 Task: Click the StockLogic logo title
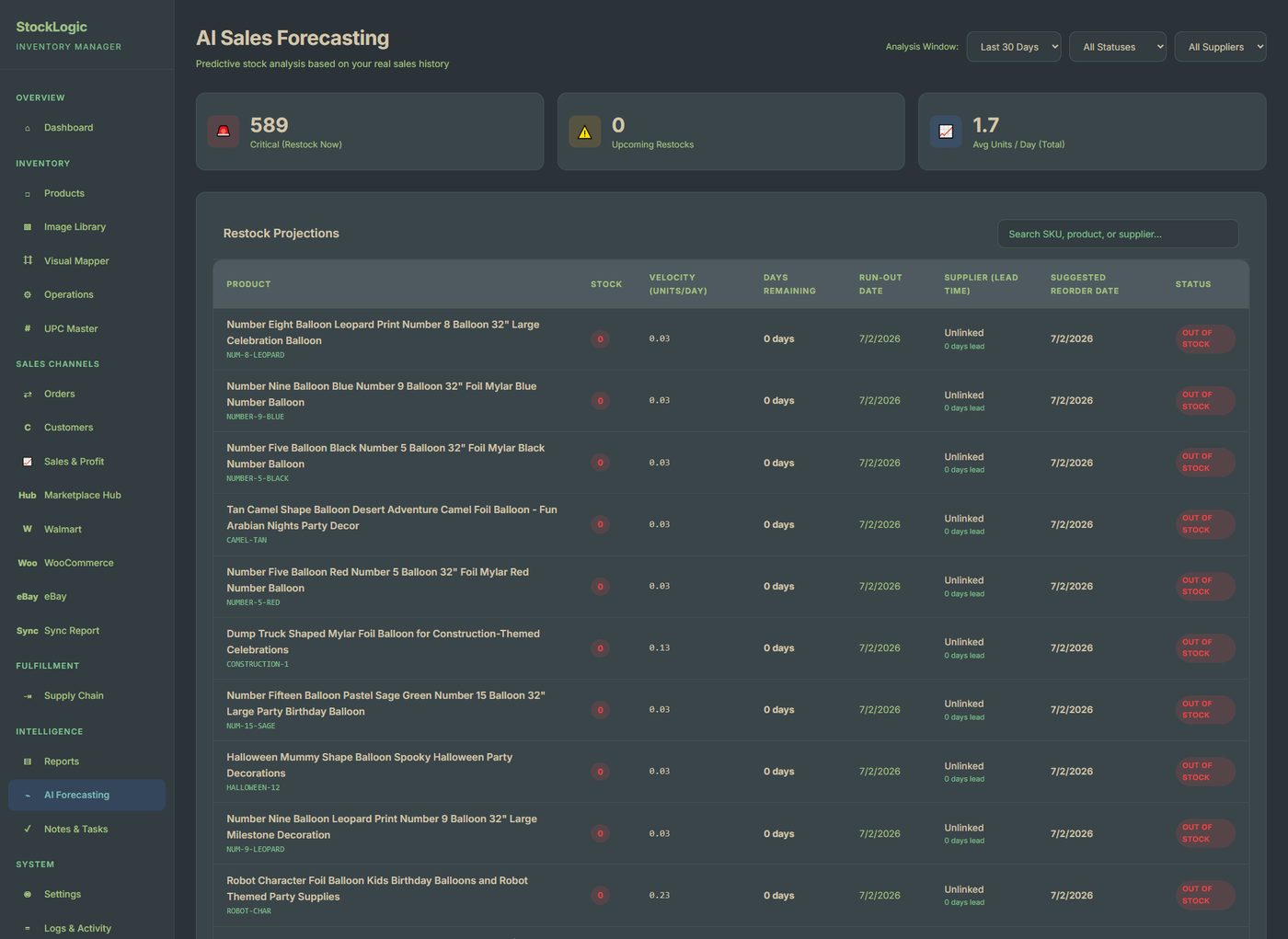tap(52, 27)
